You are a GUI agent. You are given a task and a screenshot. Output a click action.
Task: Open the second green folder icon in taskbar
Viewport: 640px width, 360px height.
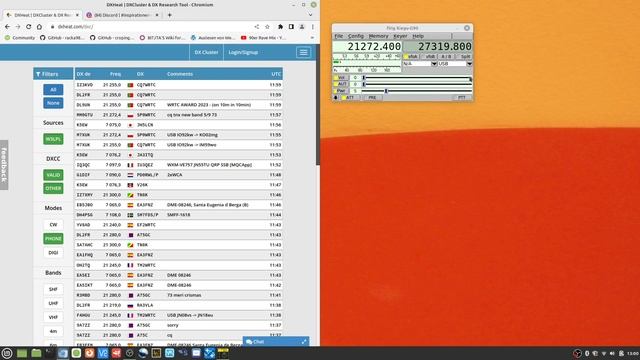(x=36, y=353)
